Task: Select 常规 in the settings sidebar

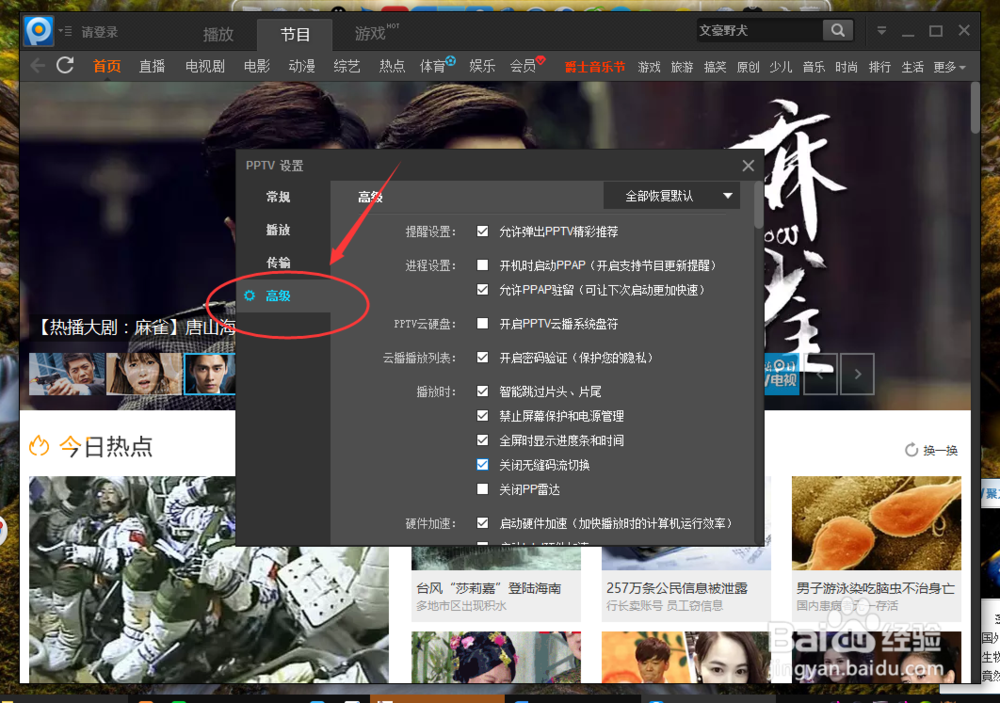Action: tap(278, 197)
